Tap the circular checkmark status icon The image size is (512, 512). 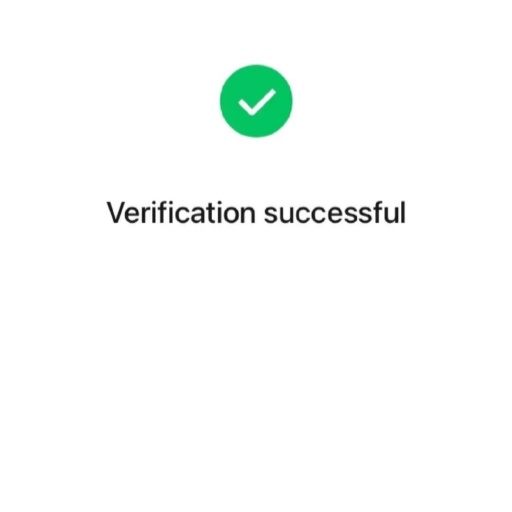point(256,101)
